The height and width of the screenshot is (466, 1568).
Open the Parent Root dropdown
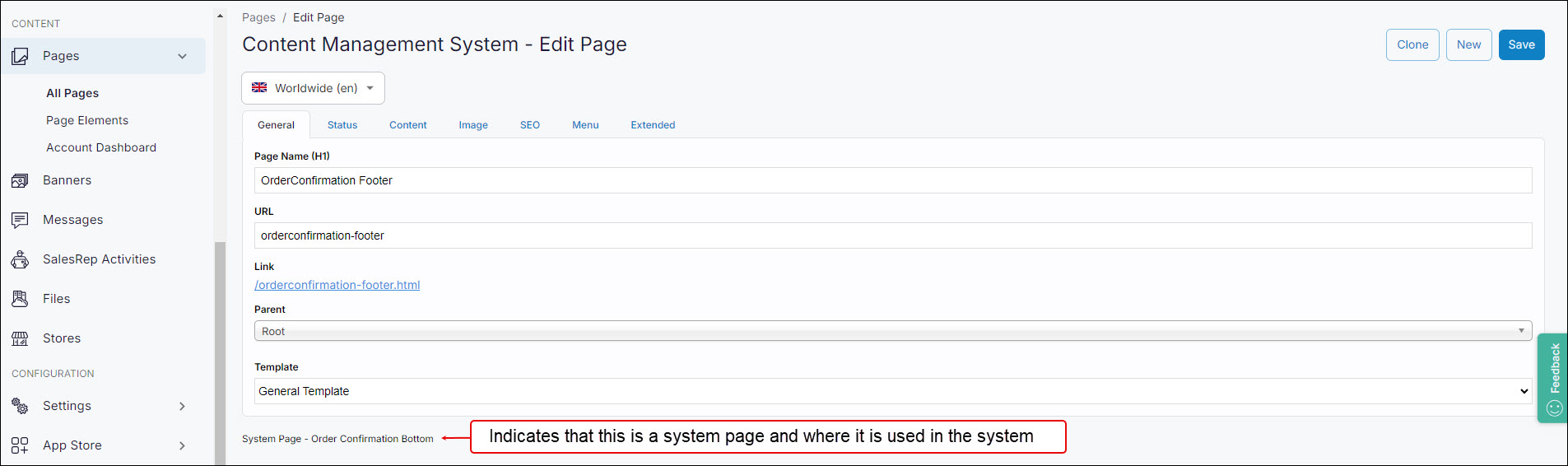coord(892,331)
